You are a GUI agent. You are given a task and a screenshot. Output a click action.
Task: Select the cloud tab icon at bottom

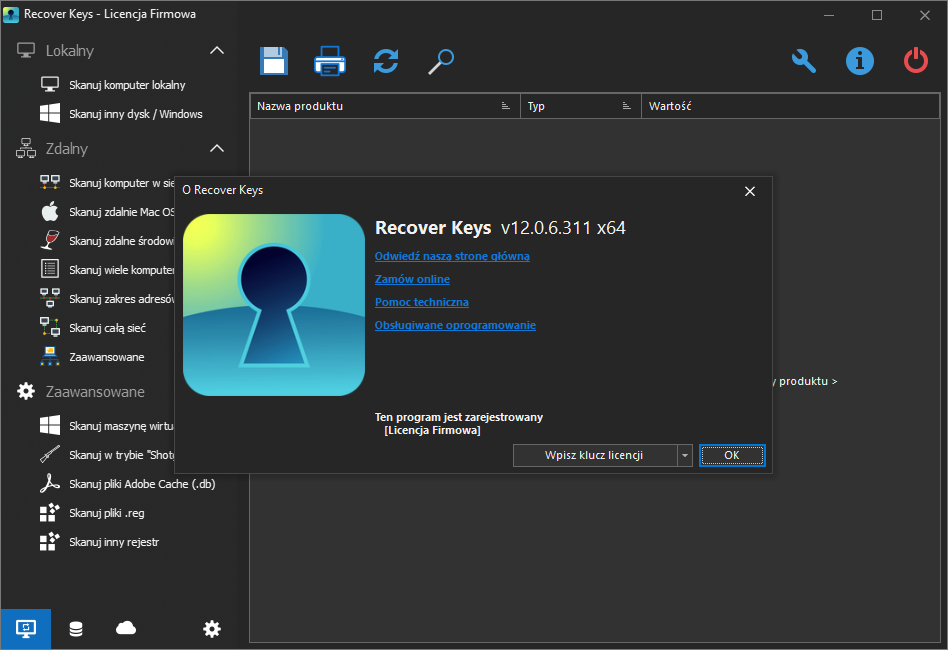tap(126, 629)
